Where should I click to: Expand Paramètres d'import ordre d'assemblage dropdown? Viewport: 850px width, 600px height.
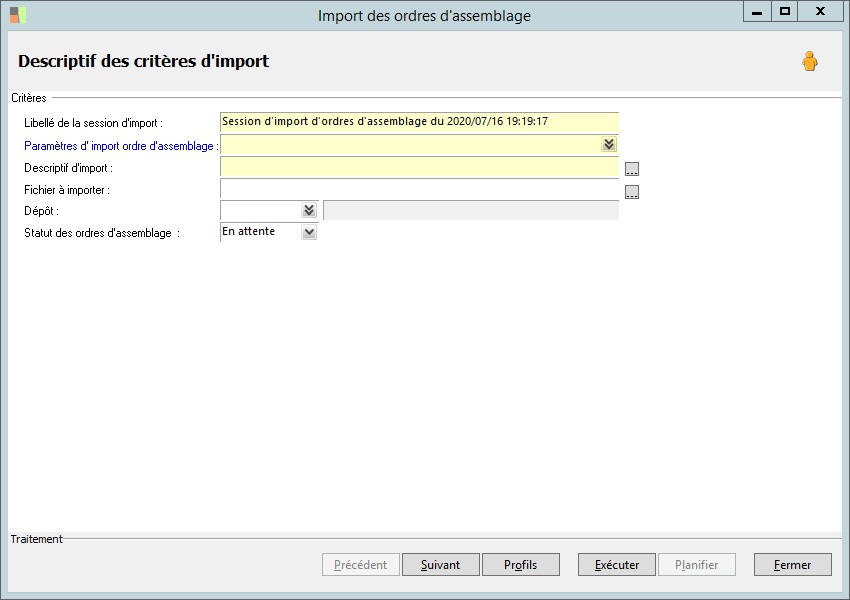[x=609, y=144]
